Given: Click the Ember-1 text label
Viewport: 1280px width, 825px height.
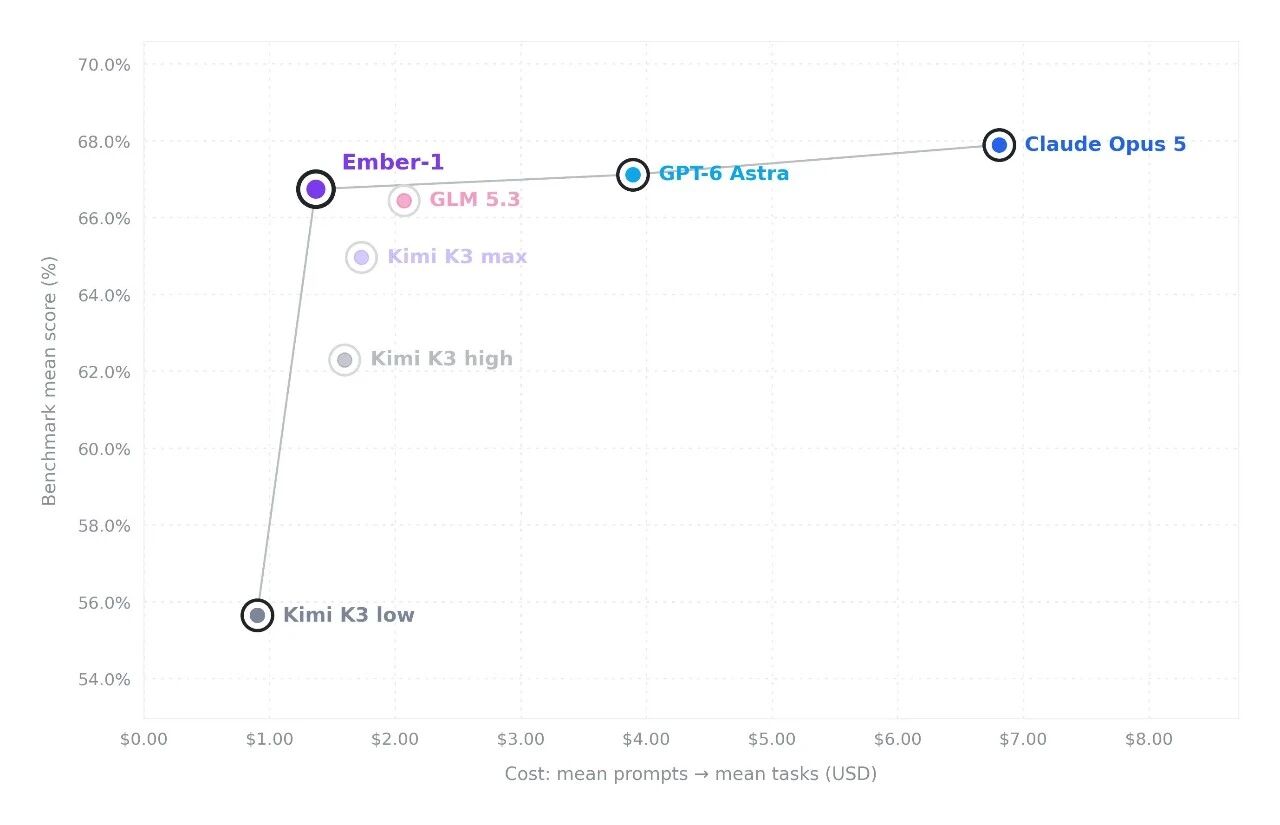Looking at the screenshot, I should tap(393, 163).
